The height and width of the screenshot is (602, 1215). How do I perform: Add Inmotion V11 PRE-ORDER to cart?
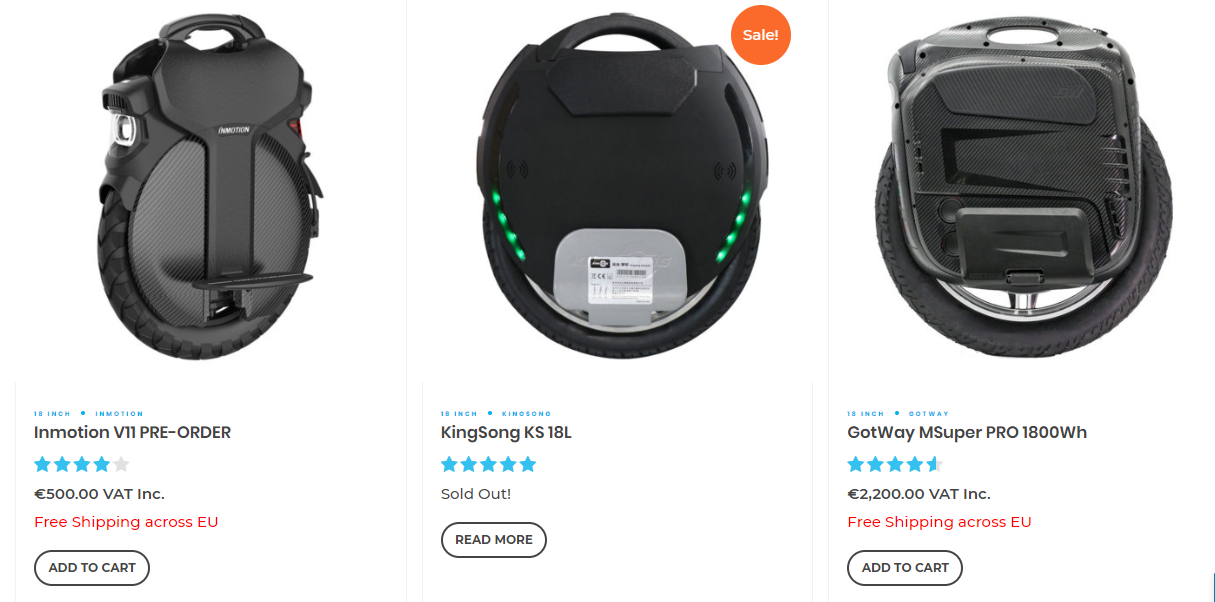(x=92, y=567)
